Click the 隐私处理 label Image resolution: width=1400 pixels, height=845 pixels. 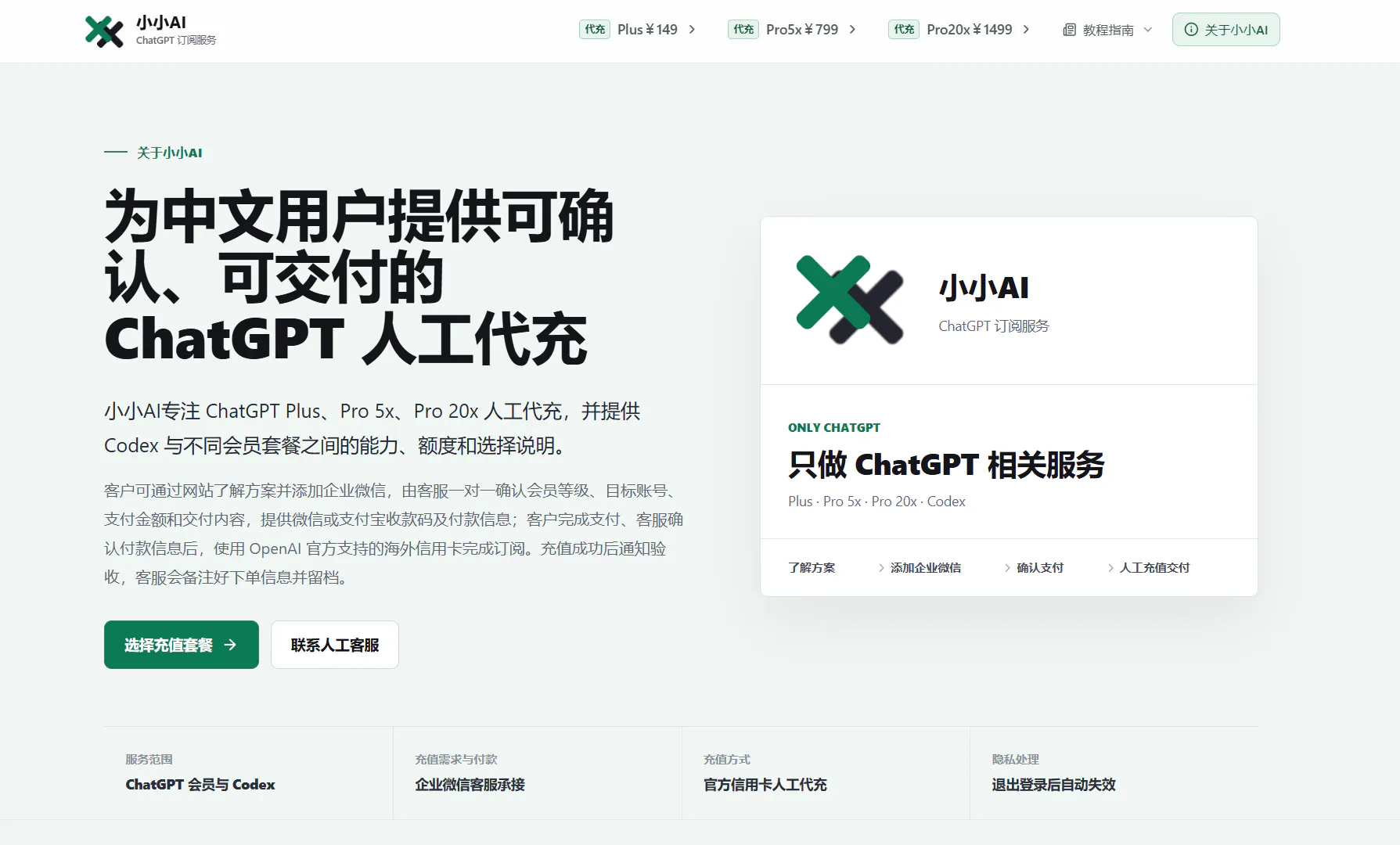pyautogui.click(x=1015, y=760)
